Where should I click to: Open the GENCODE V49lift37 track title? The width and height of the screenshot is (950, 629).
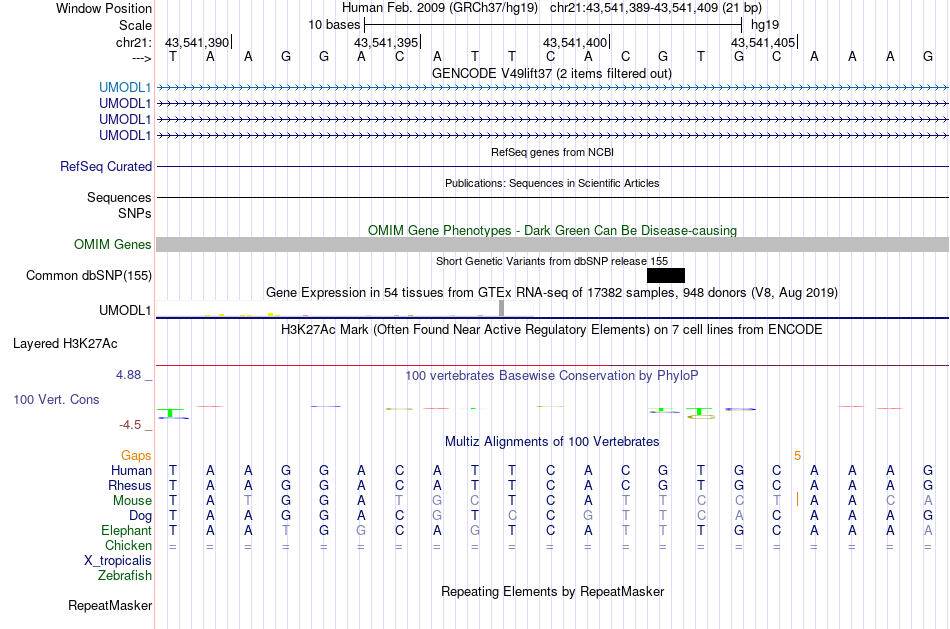[x=551, y=73]
